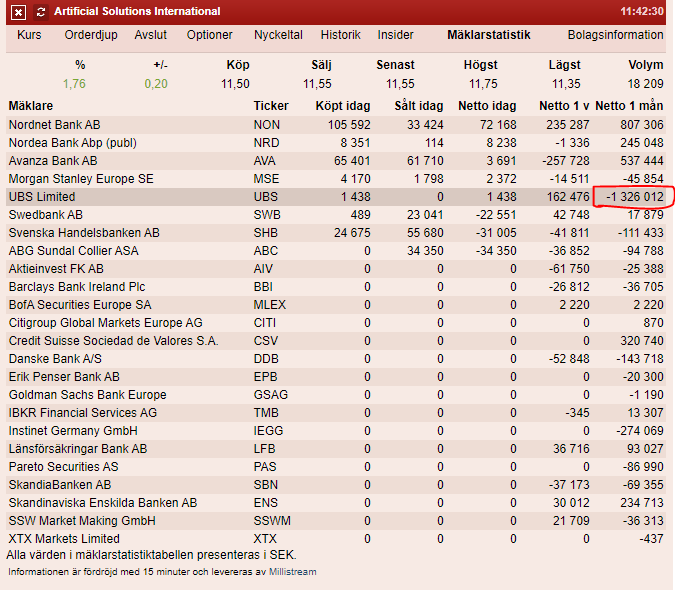
Task: View the Insider tab
Action: point(395,35)
